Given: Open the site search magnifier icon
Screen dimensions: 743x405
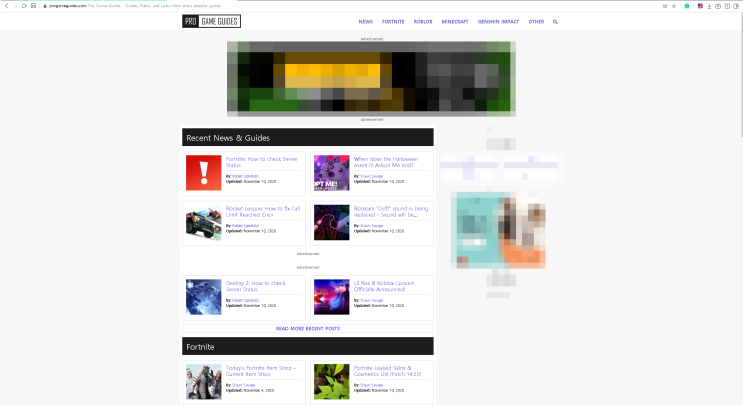Looking at the screenshot, I should click(x=555, y=22).
